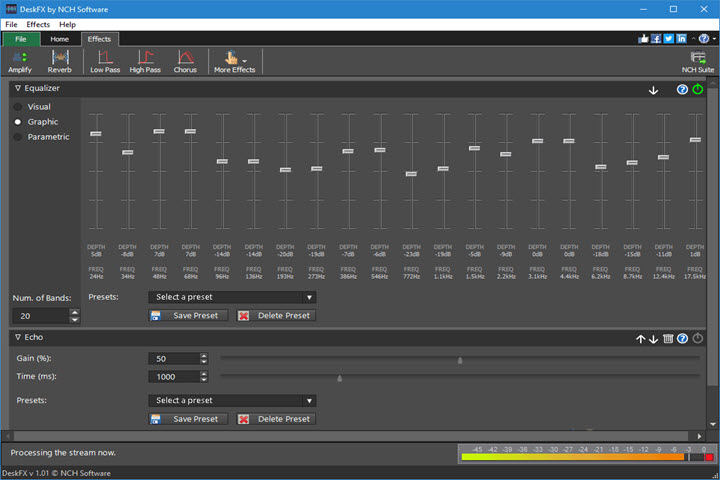Remove Echo effect with trash icon

[x=668, y=338]
